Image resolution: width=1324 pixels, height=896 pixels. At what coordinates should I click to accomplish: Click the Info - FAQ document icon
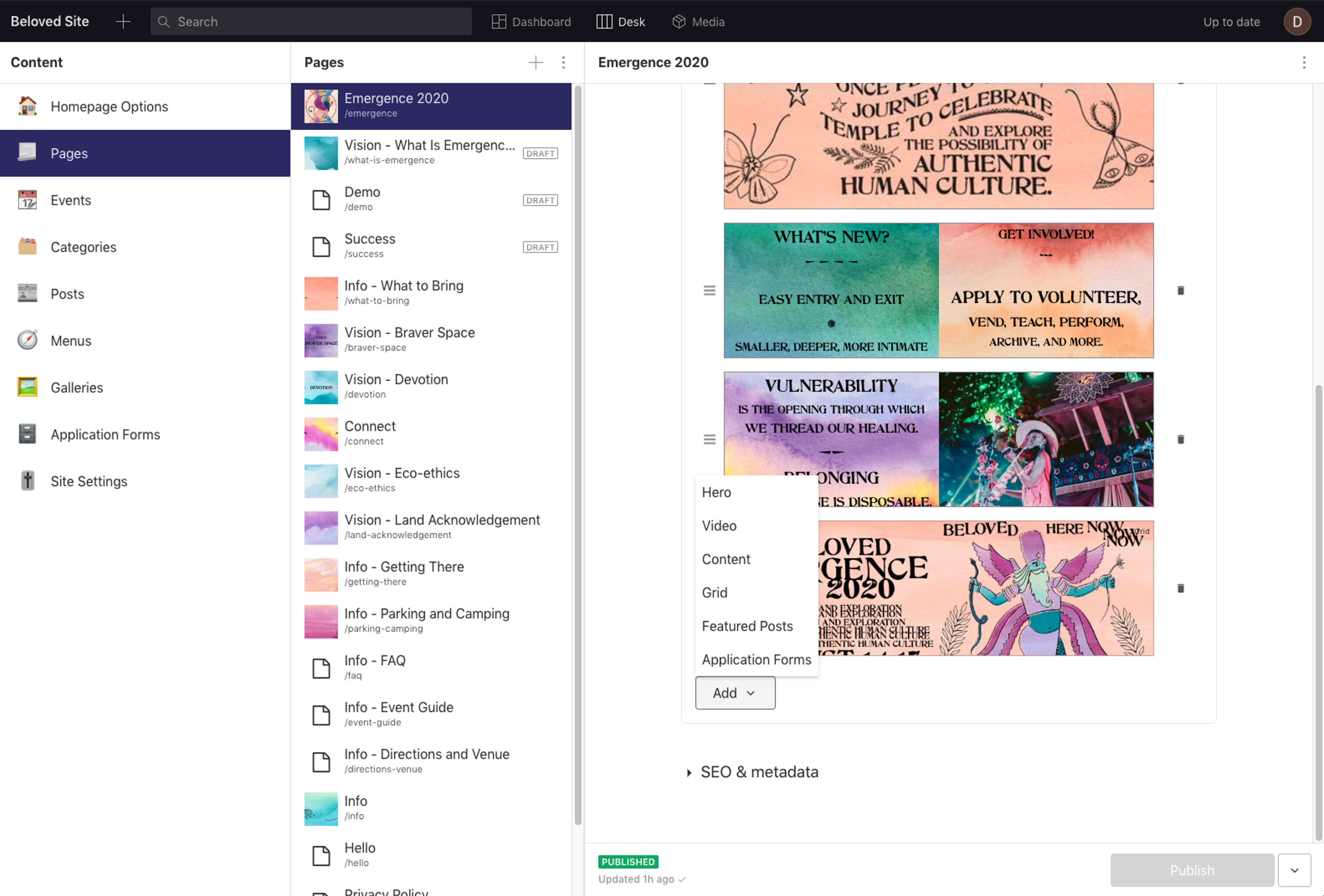click(321, 668)
